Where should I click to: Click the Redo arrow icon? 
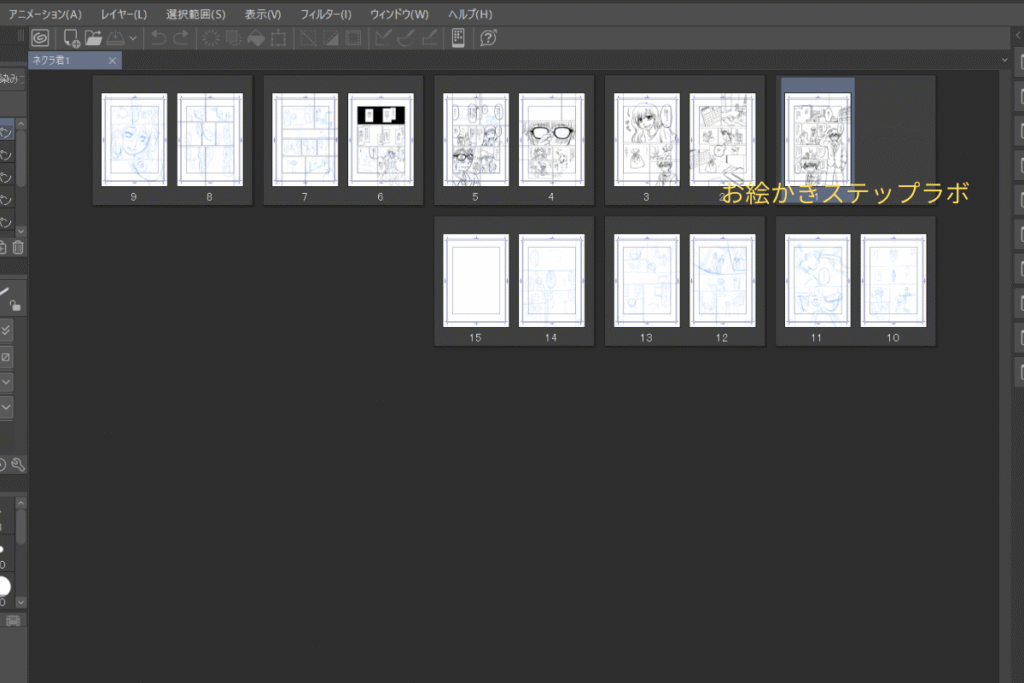pos(181,38)
